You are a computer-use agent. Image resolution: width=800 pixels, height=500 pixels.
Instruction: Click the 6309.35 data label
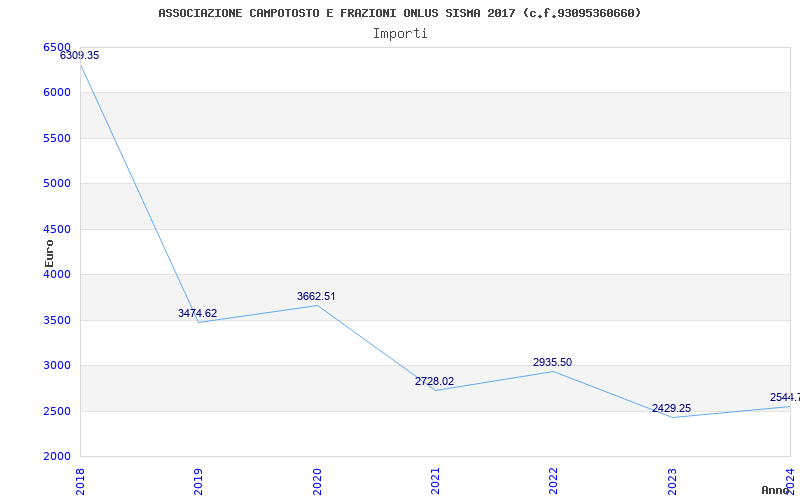[x=80, y=56]
